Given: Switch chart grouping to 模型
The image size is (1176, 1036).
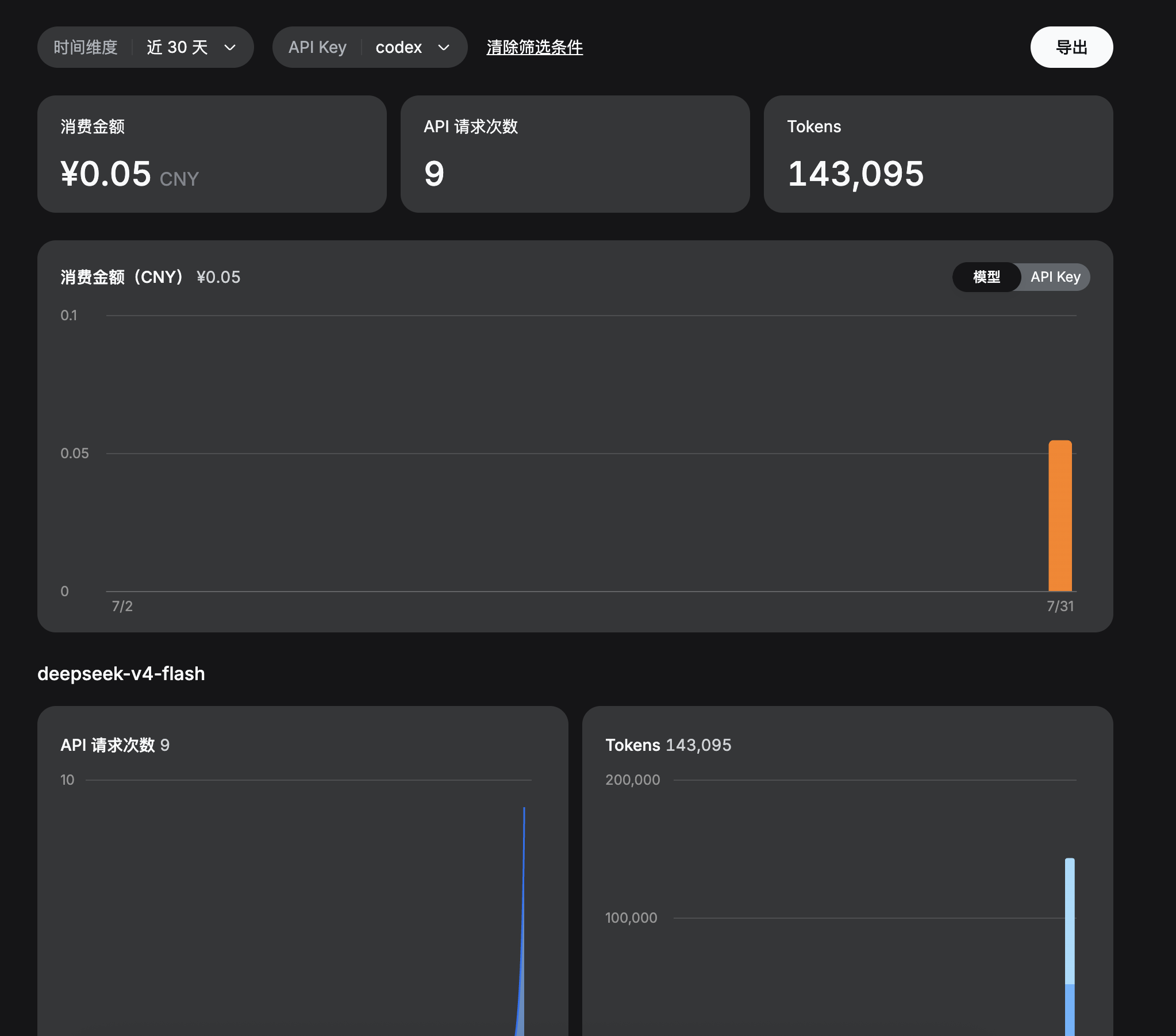Looking at the screenshot, I should coord(987,277).
